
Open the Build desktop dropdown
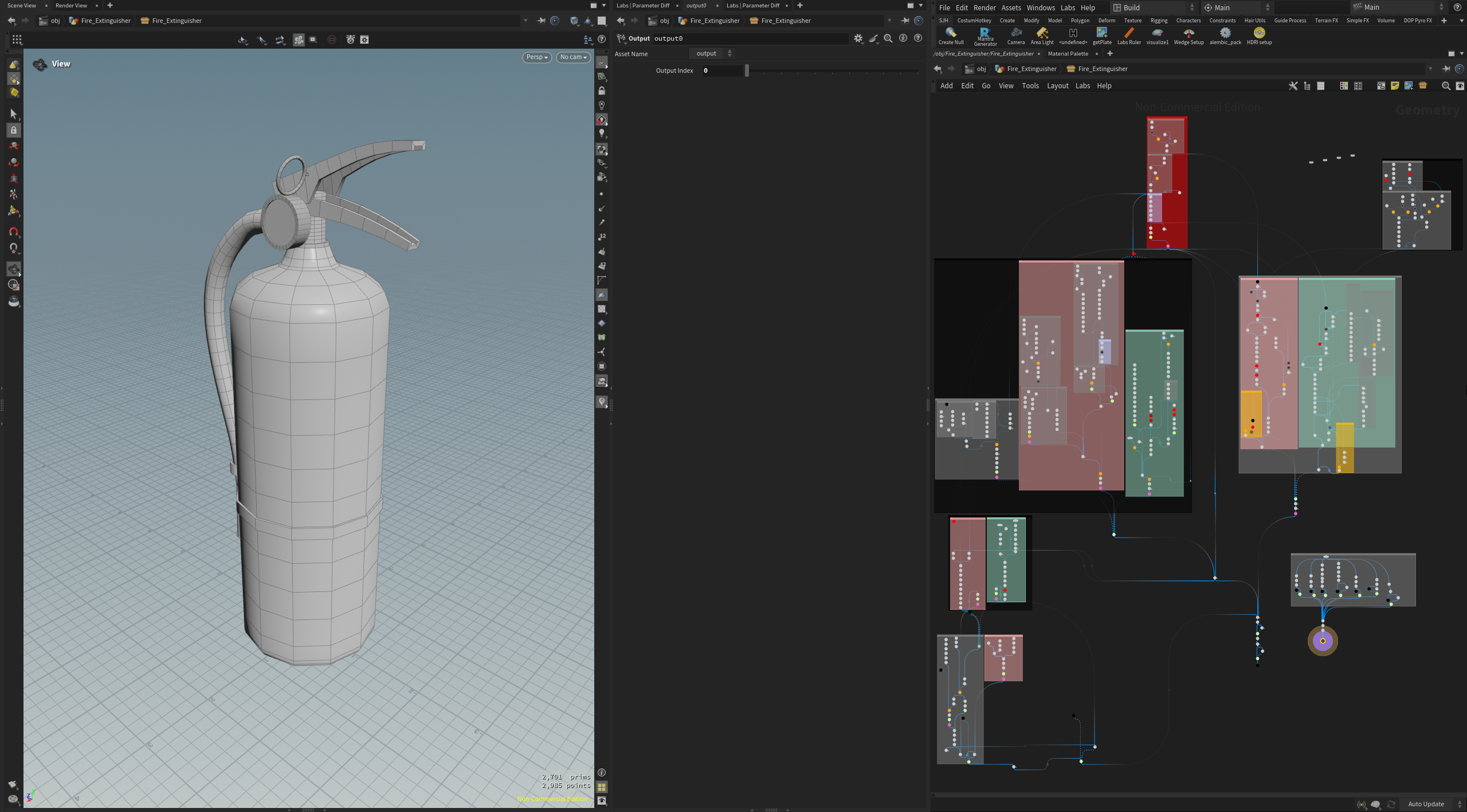pyautogui.click(x=1149, y=7)
